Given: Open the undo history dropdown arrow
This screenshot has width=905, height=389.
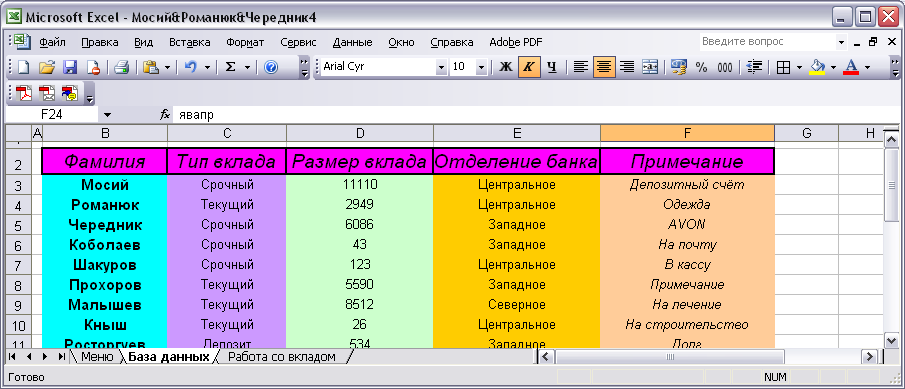Looking at the screenshot, I should [x=207, y=68].
